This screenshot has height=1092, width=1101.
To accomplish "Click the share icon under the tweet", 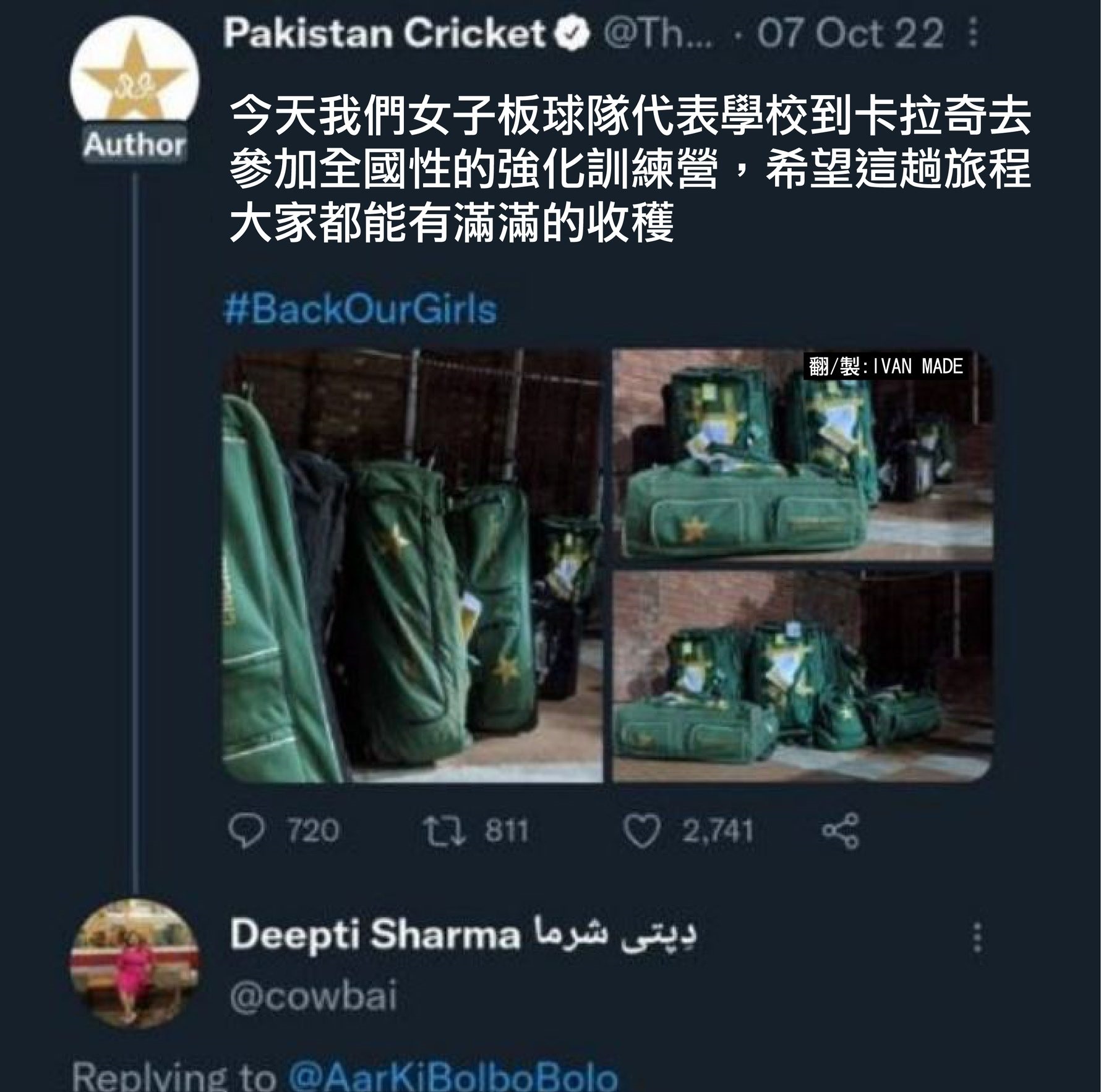I will coord(841,830).
